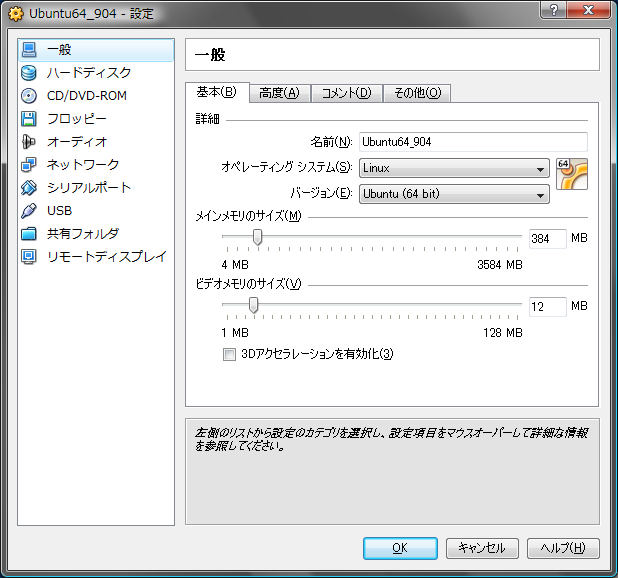618x578 pixels.
Task: Select the 一般 category label
Action: (x=59, y=50)
